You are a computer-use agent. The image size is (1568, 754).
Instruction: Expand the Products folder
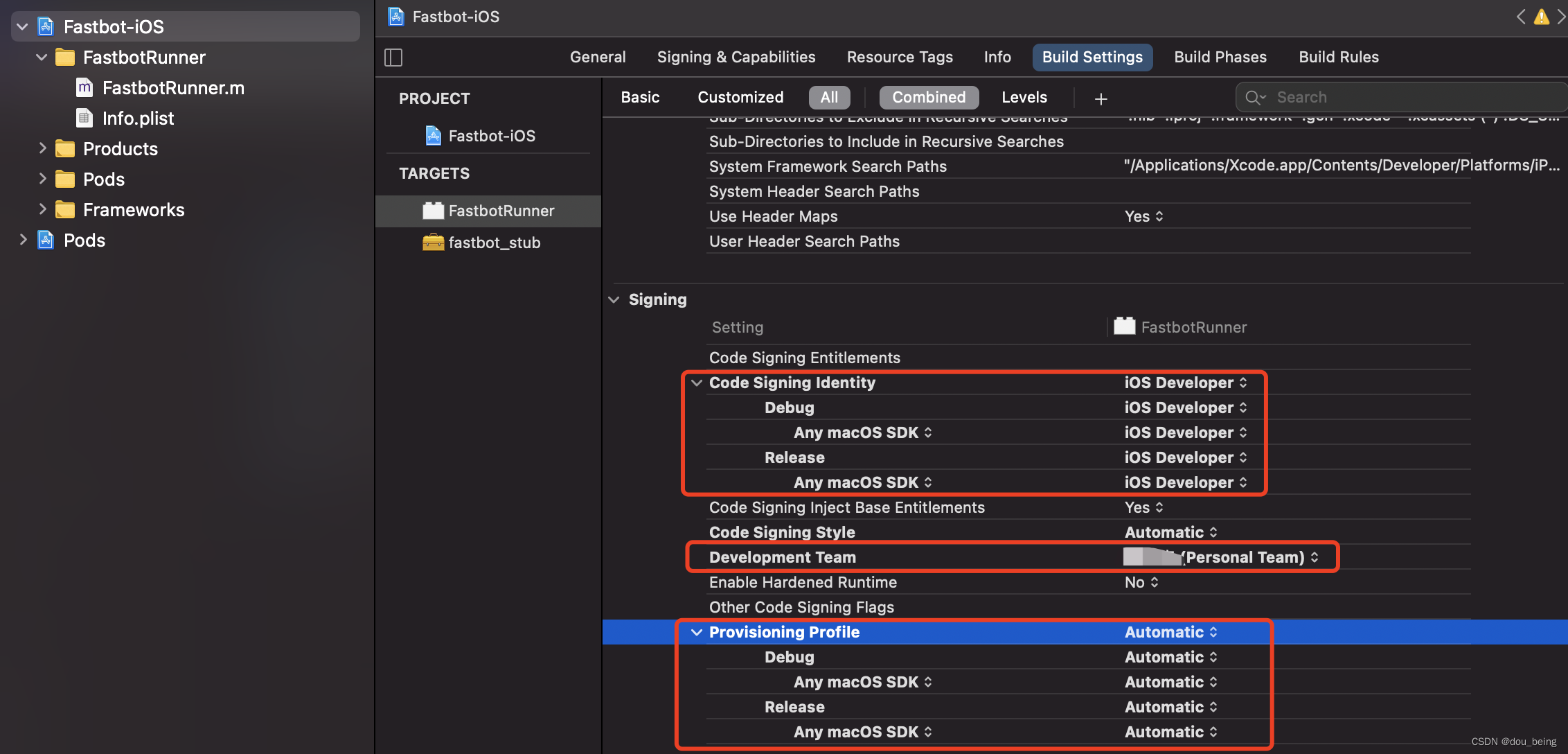click(42, 148)
